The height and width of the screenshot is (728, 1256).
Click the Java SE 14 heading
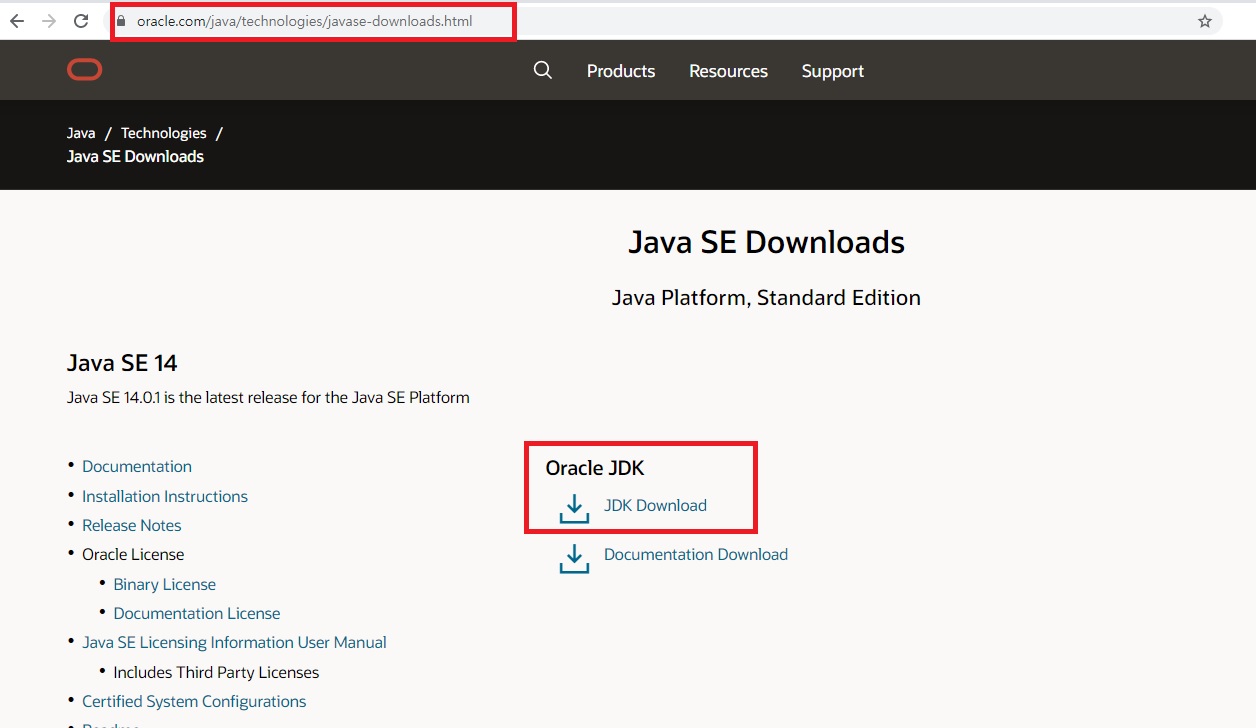[122, 362]
